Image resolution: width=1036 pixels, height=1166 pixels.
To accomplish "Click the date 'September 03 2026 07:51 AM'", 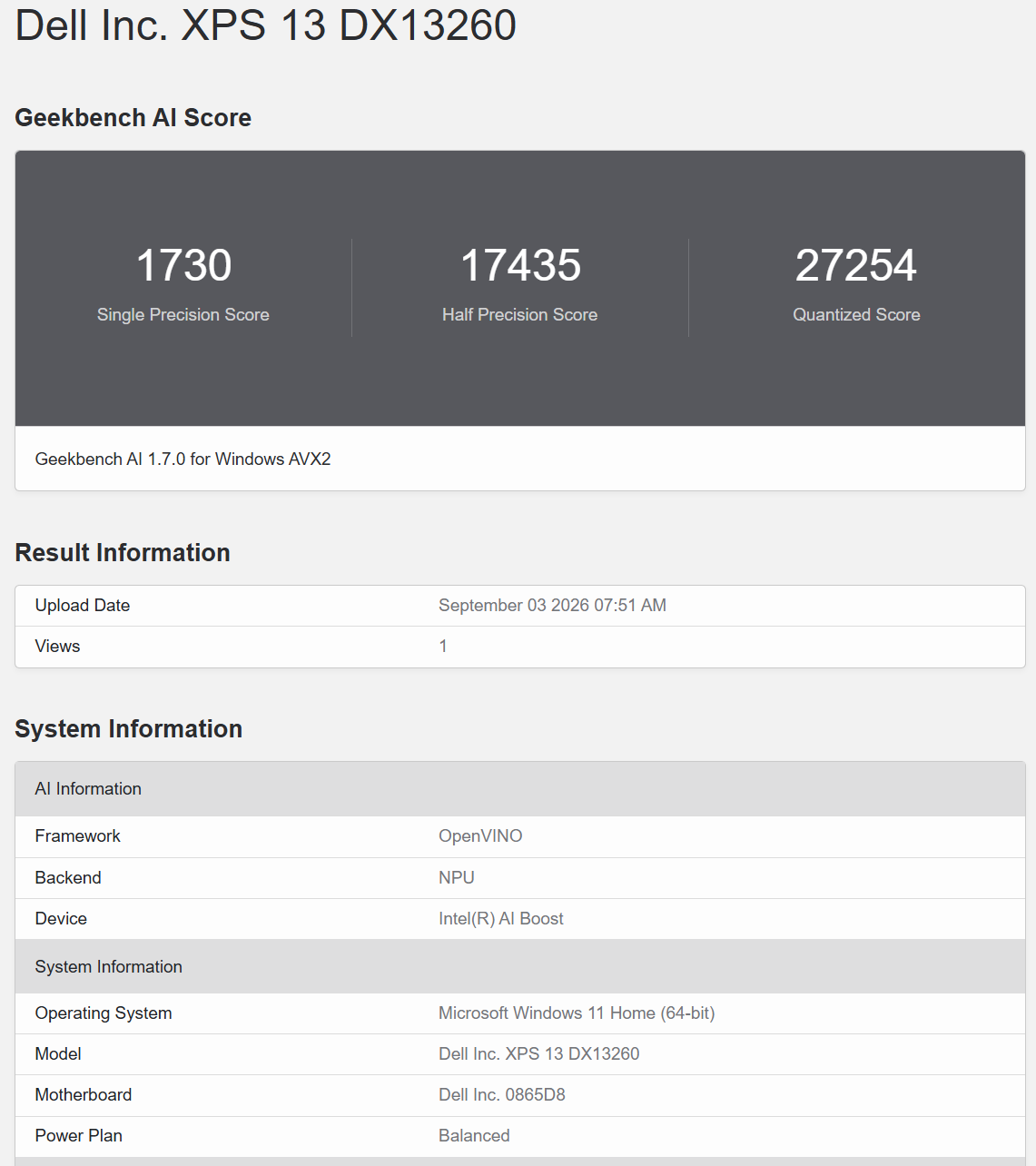I will [x=552, y=606].
